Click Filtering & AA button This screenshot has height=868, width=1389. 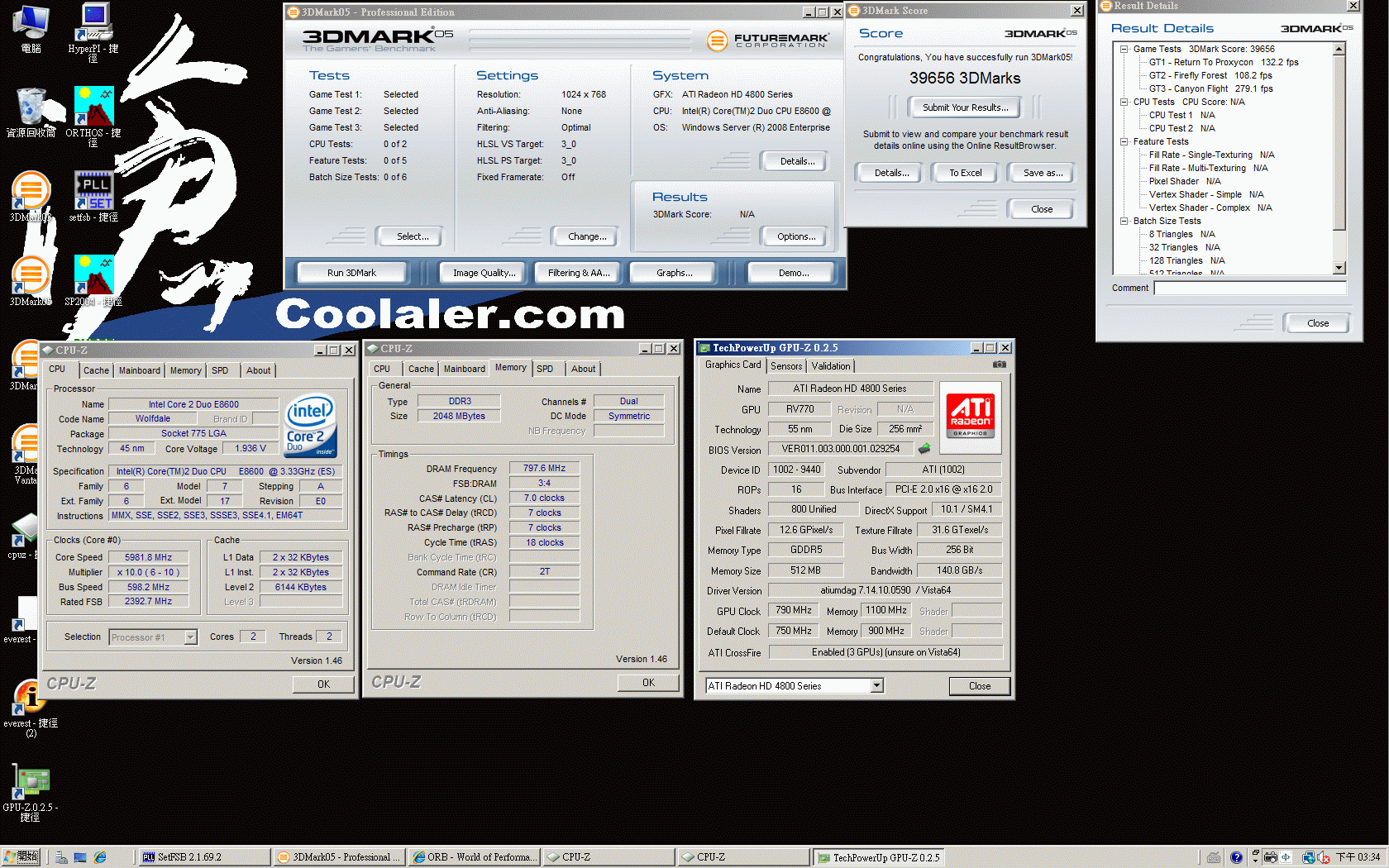click(579, 273)
